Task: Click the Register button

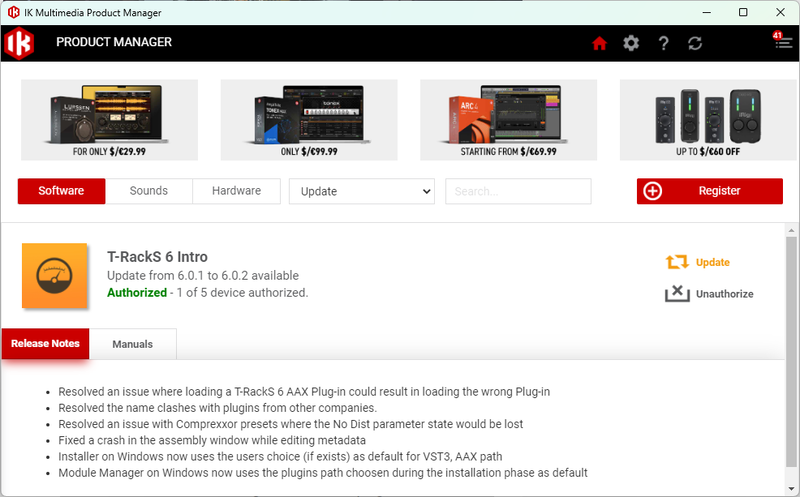Action: point(710,191)
